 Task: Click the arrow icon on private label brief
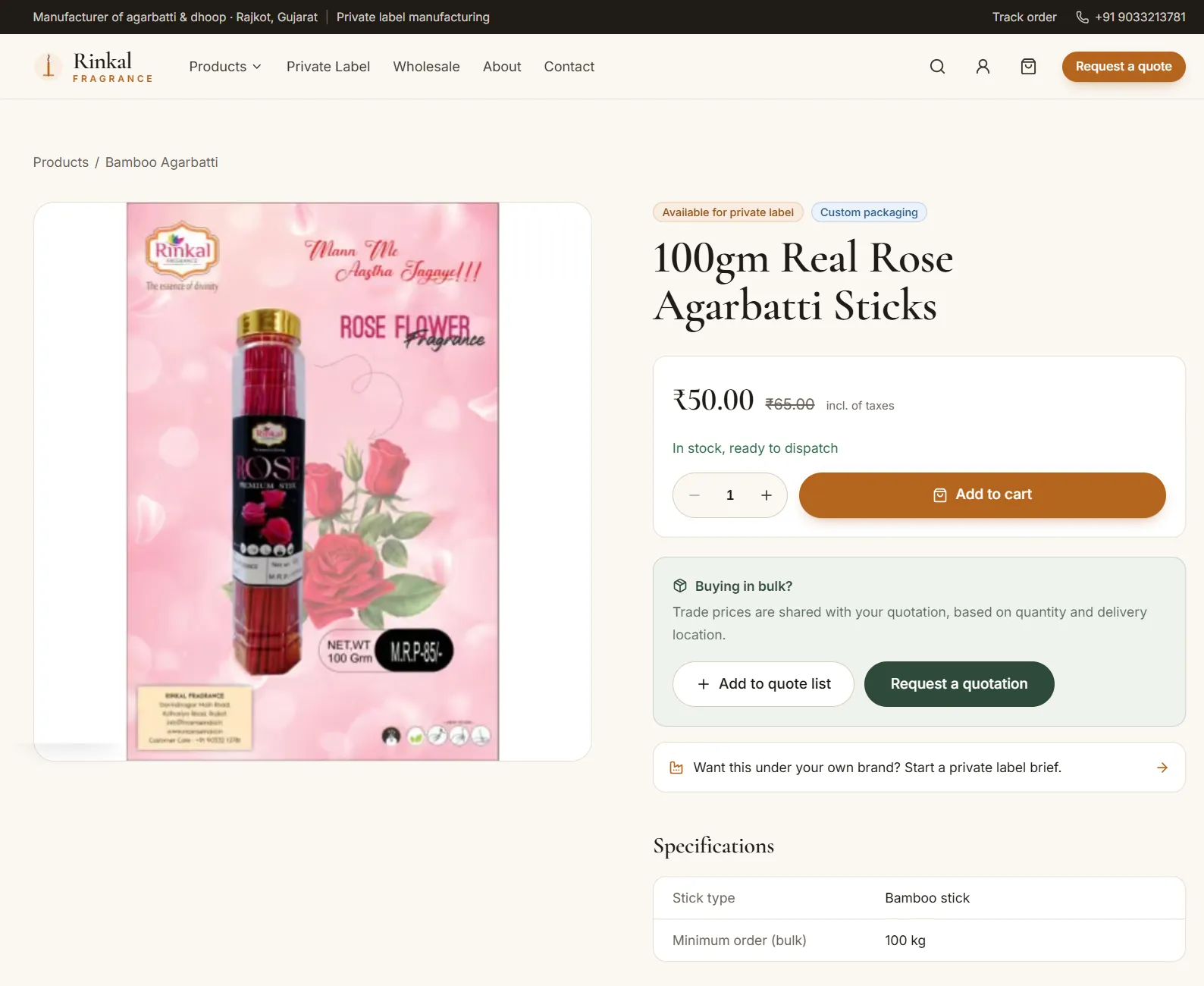pos(1162,768)
